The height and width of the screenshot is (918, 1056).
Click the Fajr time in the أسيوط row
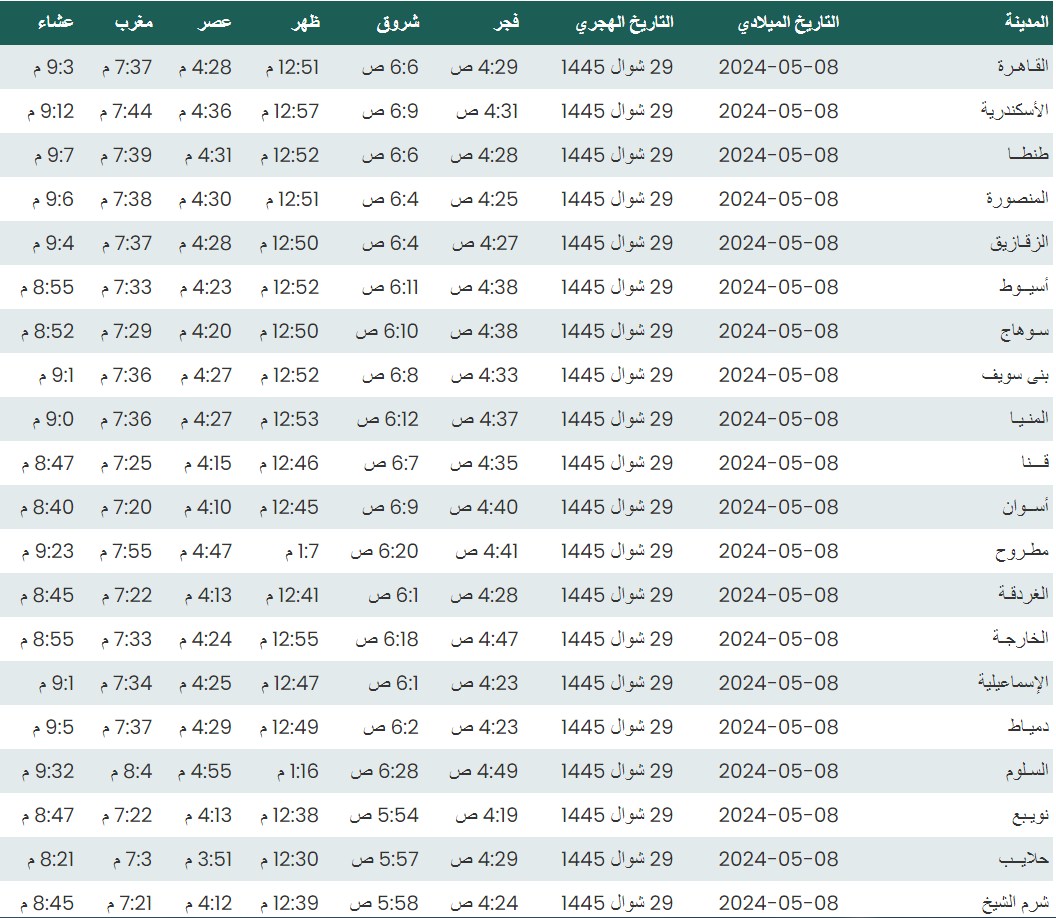click(x=484, y=287)
